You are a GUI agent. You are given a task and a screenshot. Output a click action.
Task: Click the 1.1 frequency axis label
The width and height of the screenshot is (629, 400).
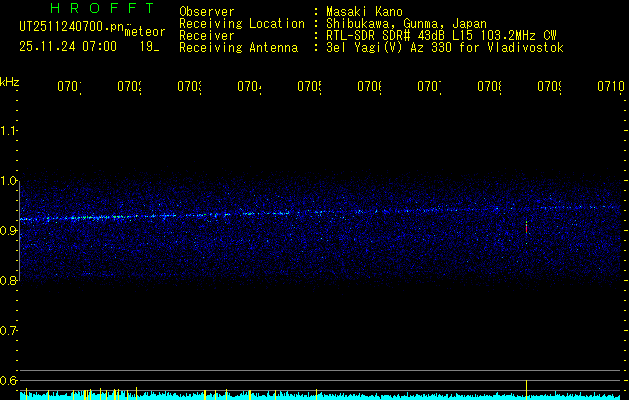pyautogui.click(x=9, y=131)
